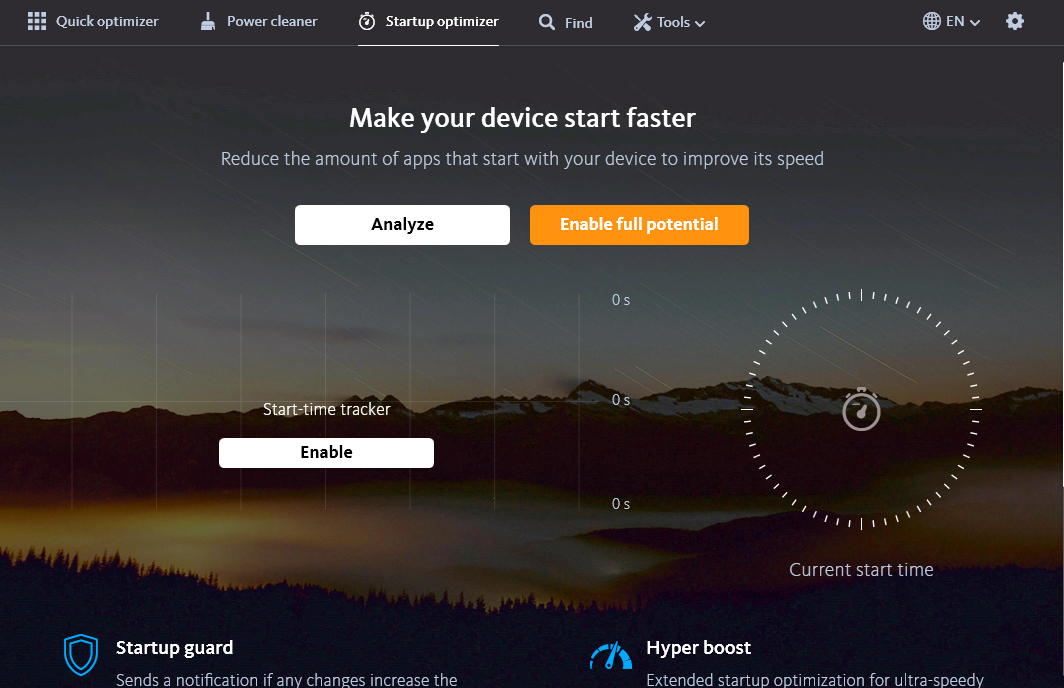Open the EN language dropdown arrow
Screen dimensions: 1064x688
click(x=975, y=23)
